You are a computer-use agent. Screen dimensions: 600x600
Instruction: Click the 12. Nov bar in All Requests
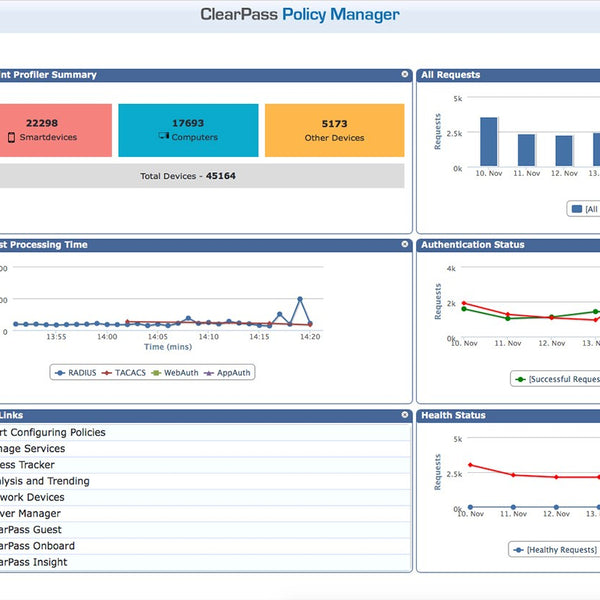(564, 151)
